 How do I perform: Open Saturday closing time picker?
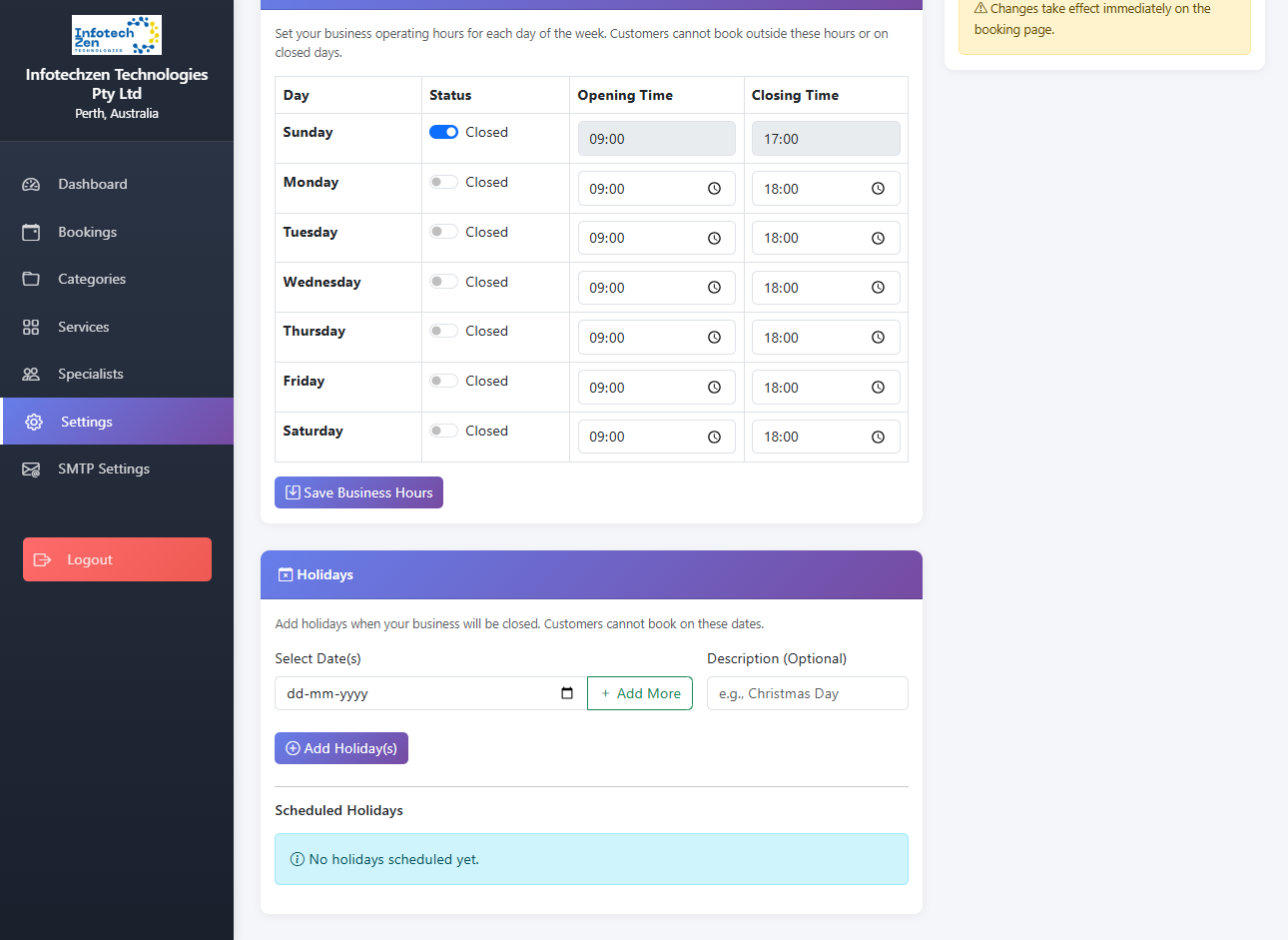pyautogui.click(x=878, y=437)
